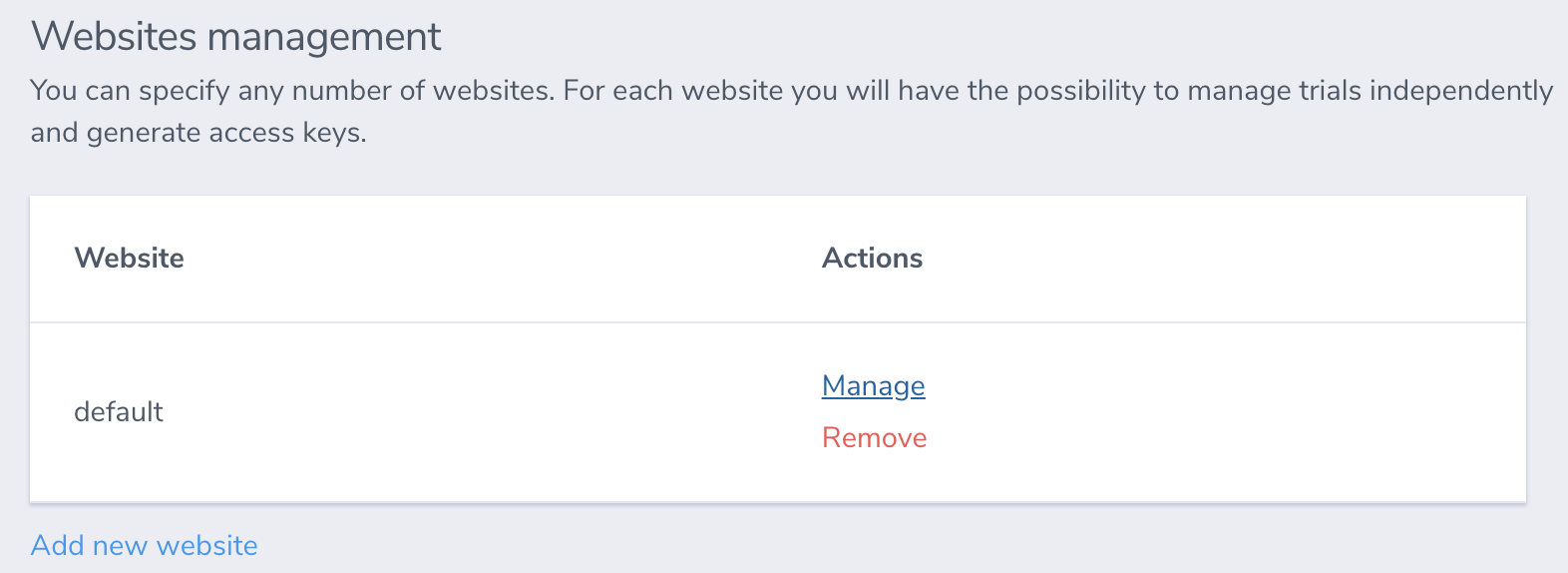1568x573 pixels.
Task: Add another website below the table
Action: click(x=145, y=546)
